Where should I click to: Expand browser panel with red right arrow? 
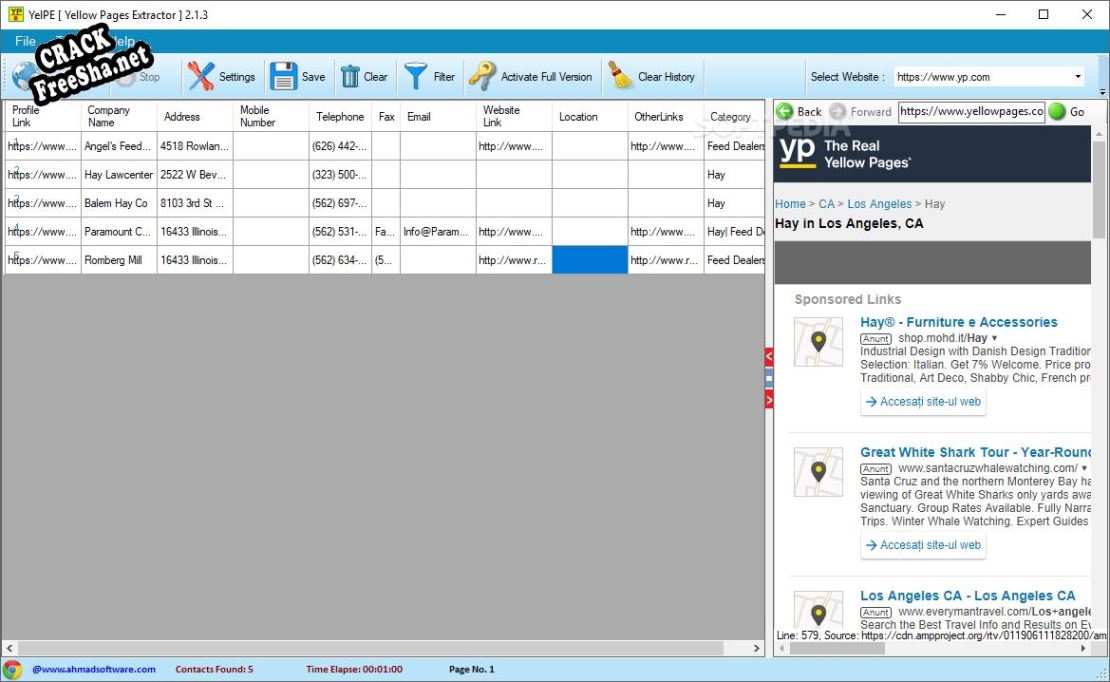pyautogui.click(x=769, y=400)
